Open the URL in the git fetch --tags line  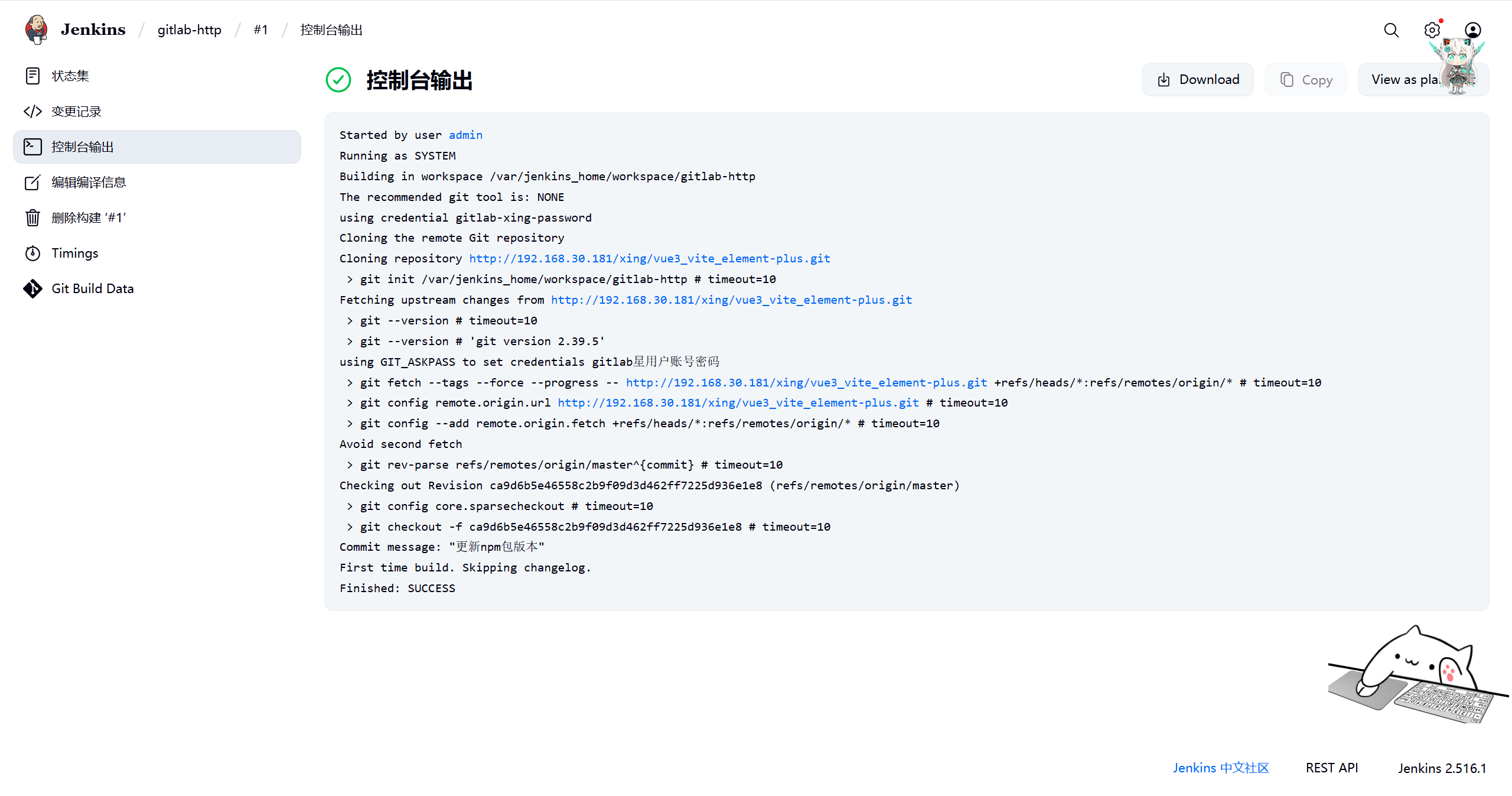807,382
